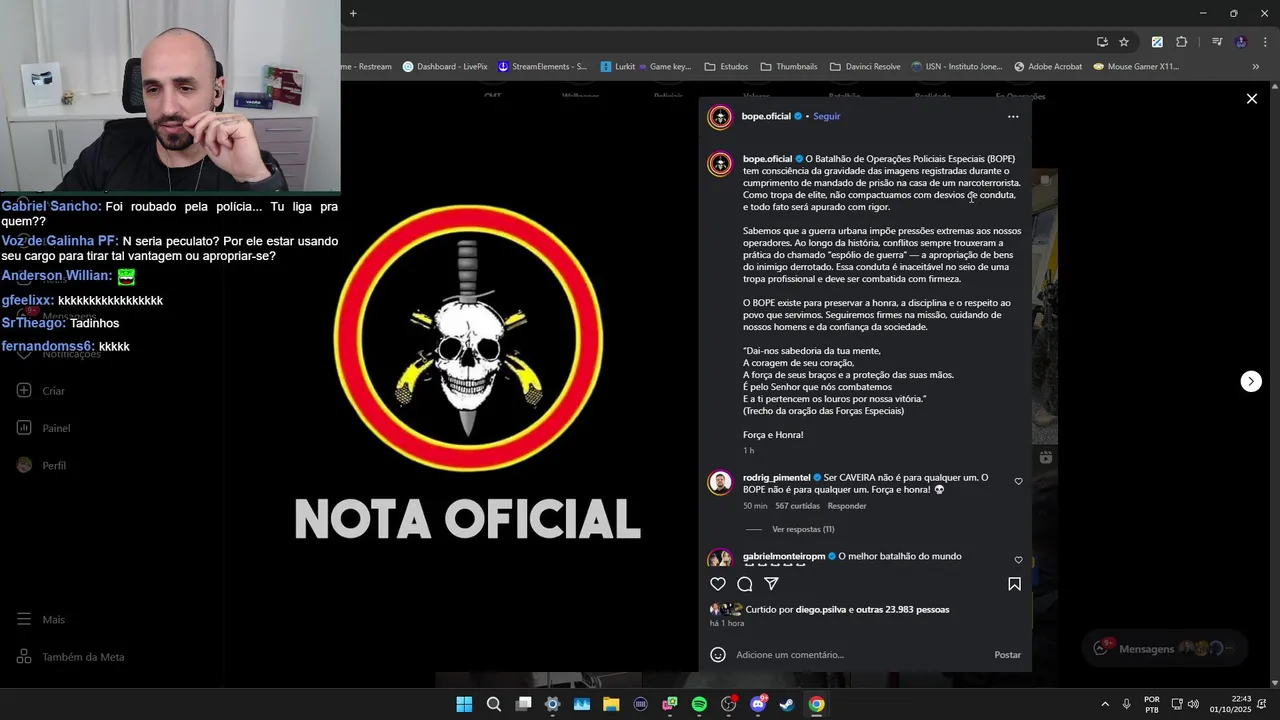Image resolution: width=1280 pixels, height=720 pixels.
Task: Open the floating Mensagens button
Action: 1165,648
